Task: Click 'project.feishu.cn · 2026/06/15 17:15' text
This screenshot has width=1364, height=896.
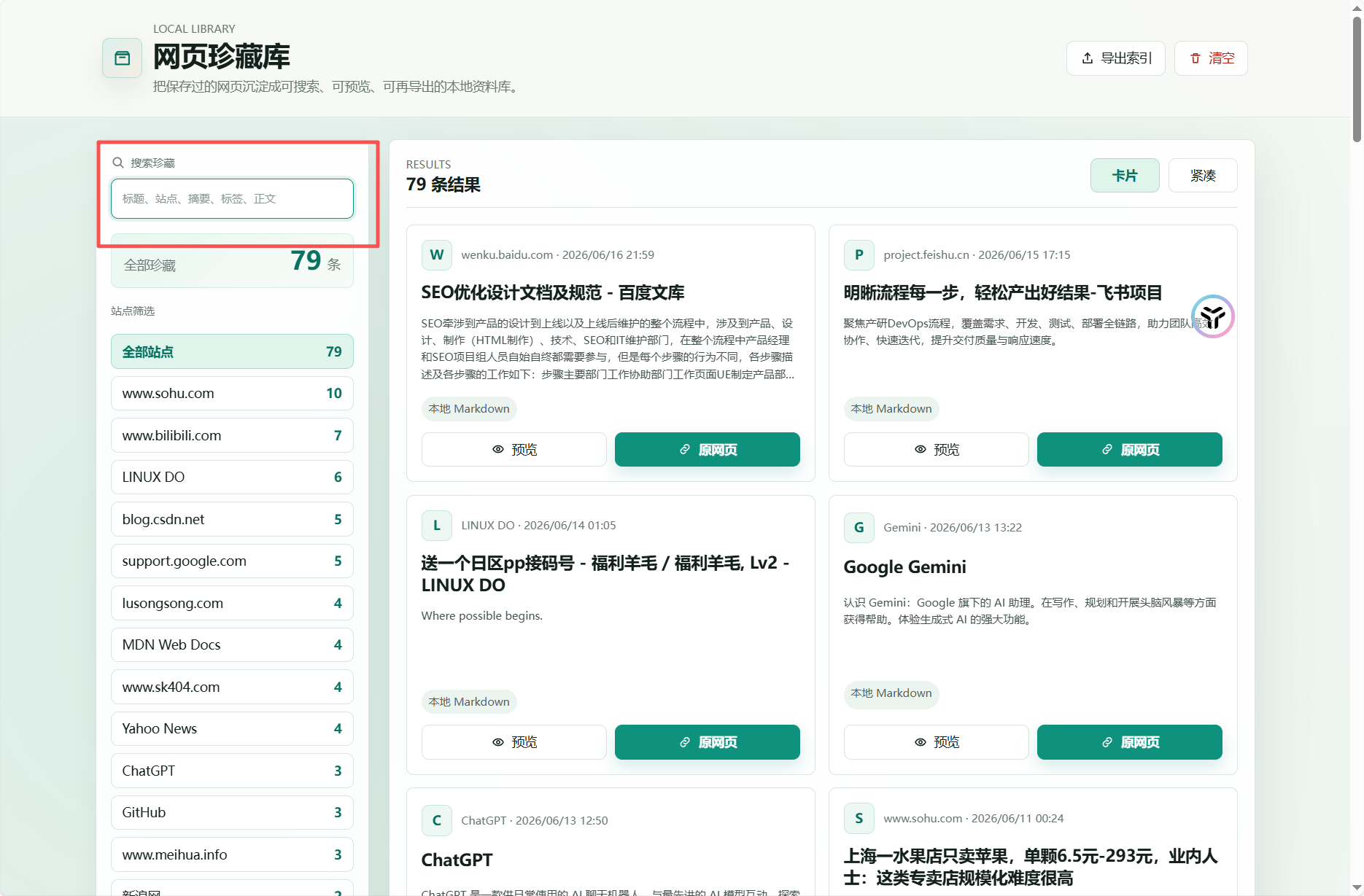Action: click(977, 255)
